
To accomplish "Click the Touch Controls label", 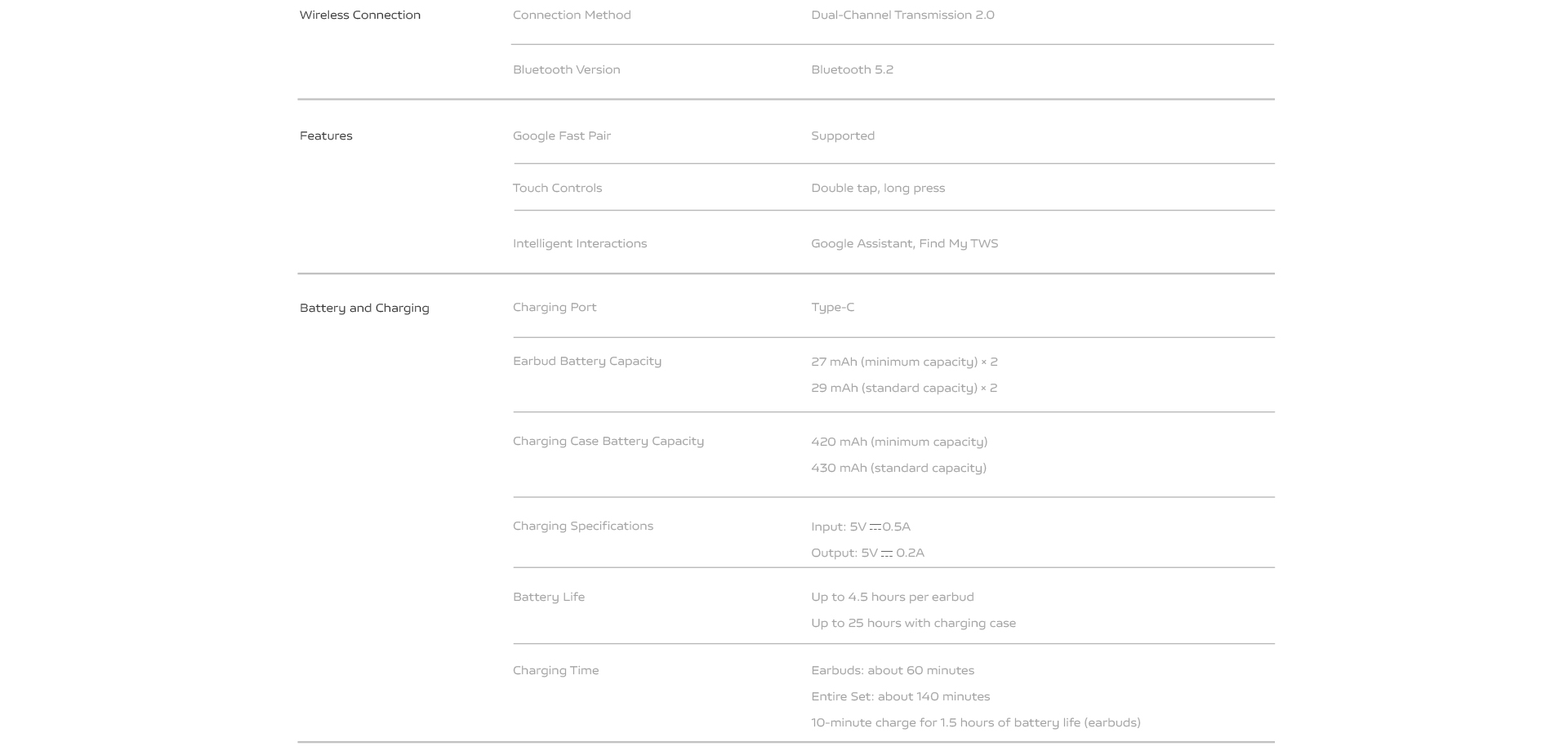I will (557, 188).
